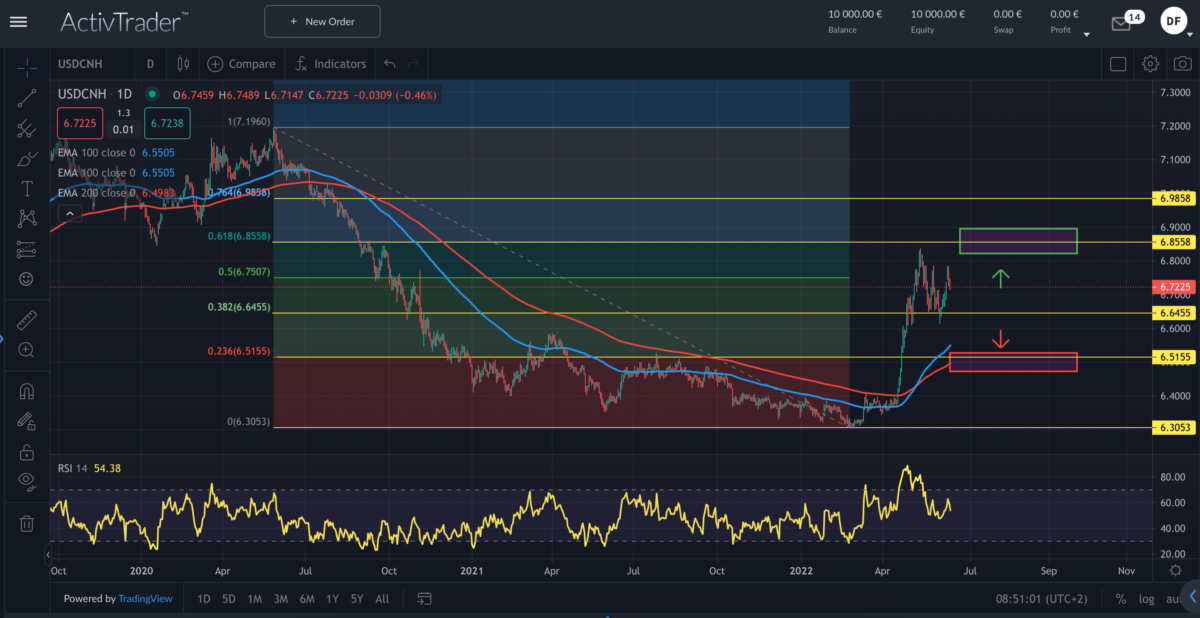Toggle magnet mode for drawings
The height and width of the screenshot is (618, 1200).
click(x=27, y=392)
